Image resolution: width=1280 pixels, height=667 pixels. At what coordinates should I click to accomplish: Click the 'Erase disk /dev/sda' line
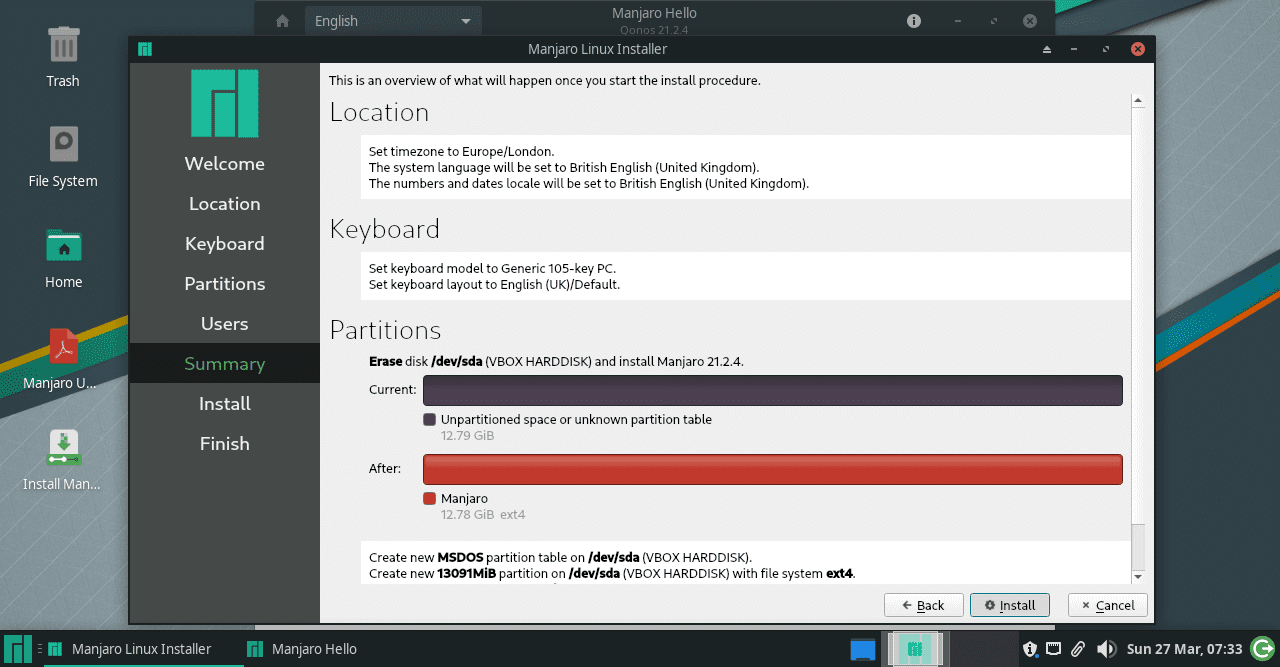tap(556, 361)
